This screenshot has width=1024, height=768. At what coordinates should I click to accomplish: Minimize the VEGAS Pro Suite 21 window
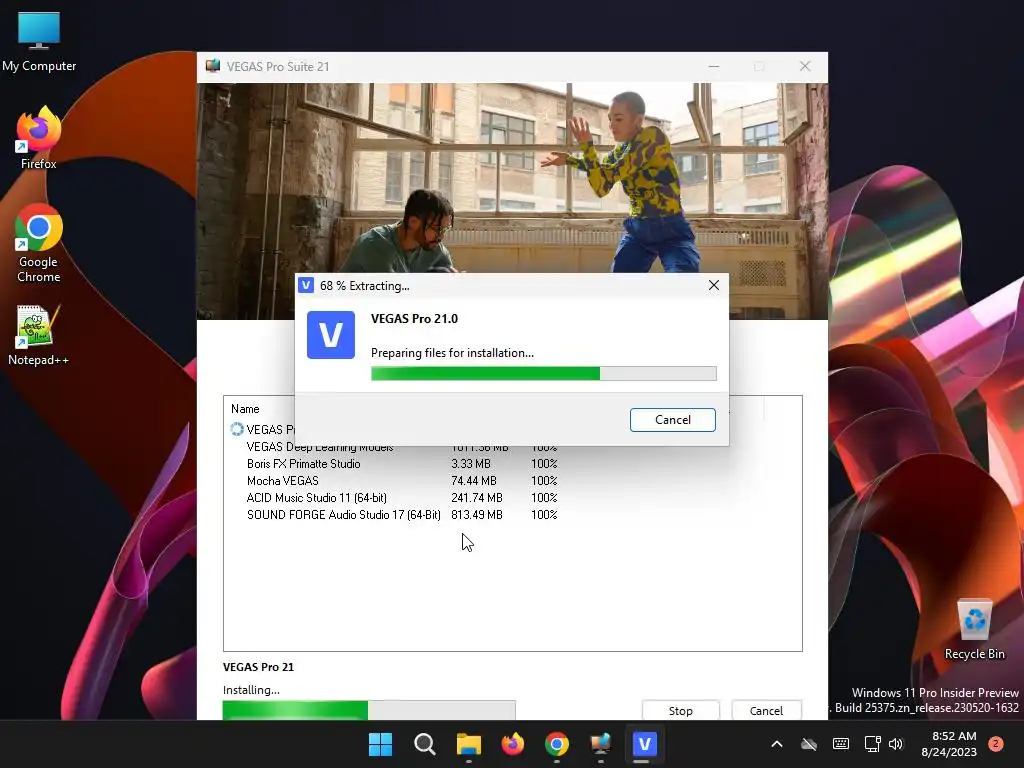click(714, 67)
